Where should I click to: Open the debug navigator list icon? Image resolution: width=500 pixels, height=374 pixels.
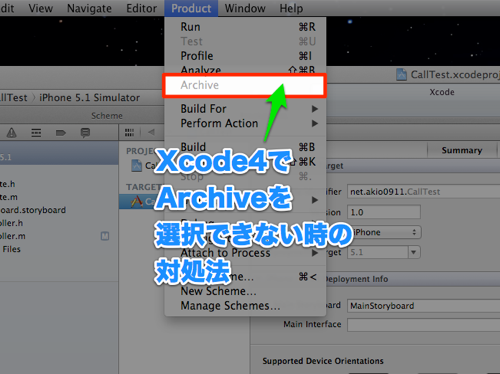(x=36, y=133)
